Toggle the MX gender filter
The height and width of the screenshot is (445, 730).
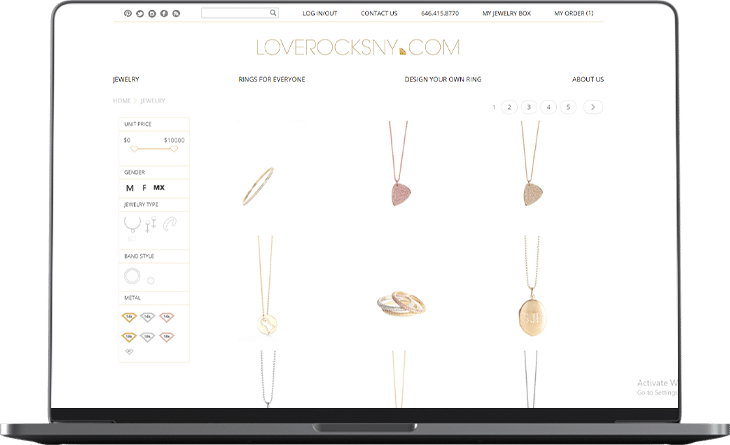[x=159, y=188]
